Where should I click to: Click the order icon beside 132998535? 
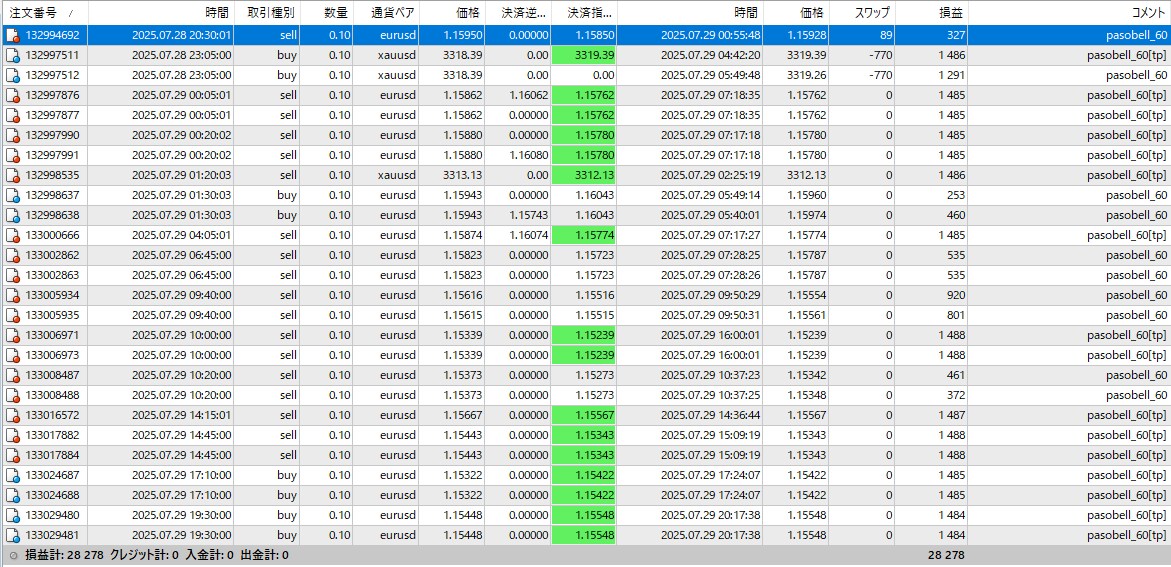[x=12, y=176]
